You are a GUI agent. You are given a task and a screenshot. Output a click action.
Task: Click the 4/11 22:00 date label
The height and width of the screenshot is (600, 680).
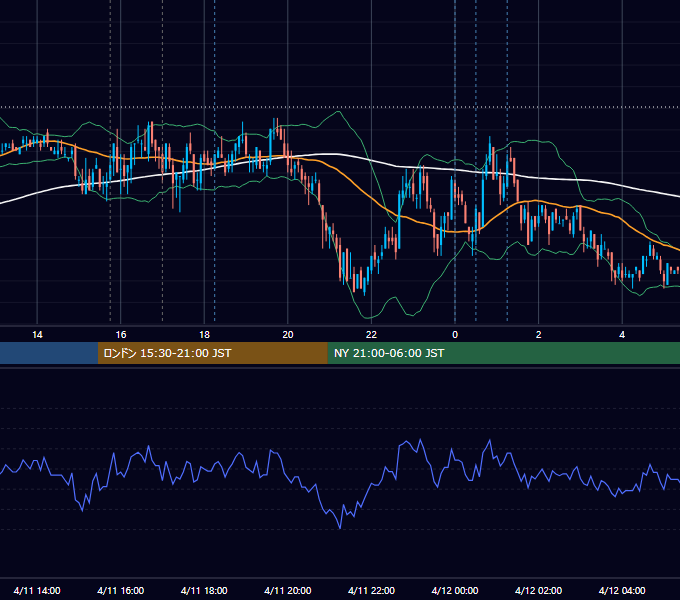371,590
